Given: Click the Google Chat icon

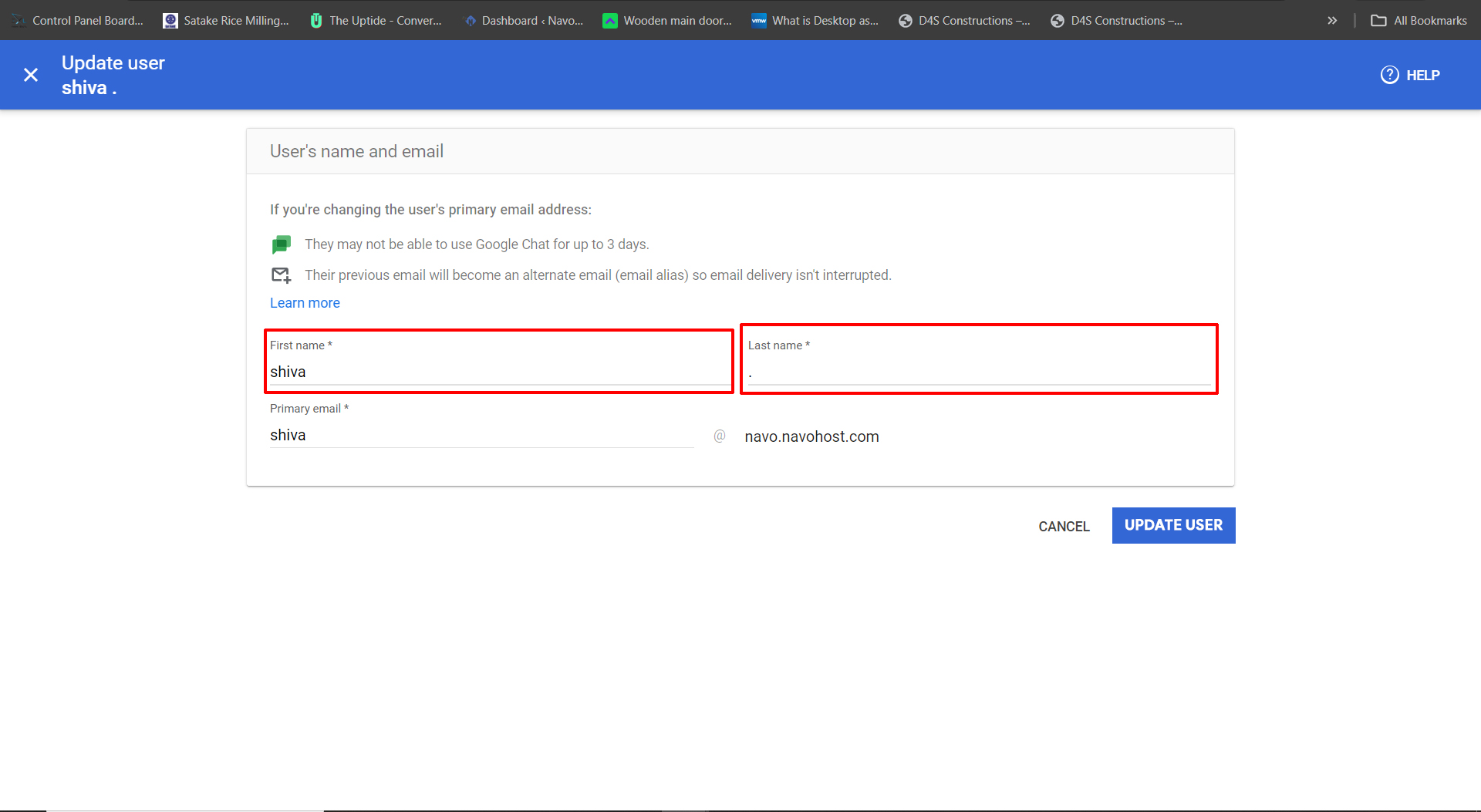Looking at the screenshot, I should point(281,244).
